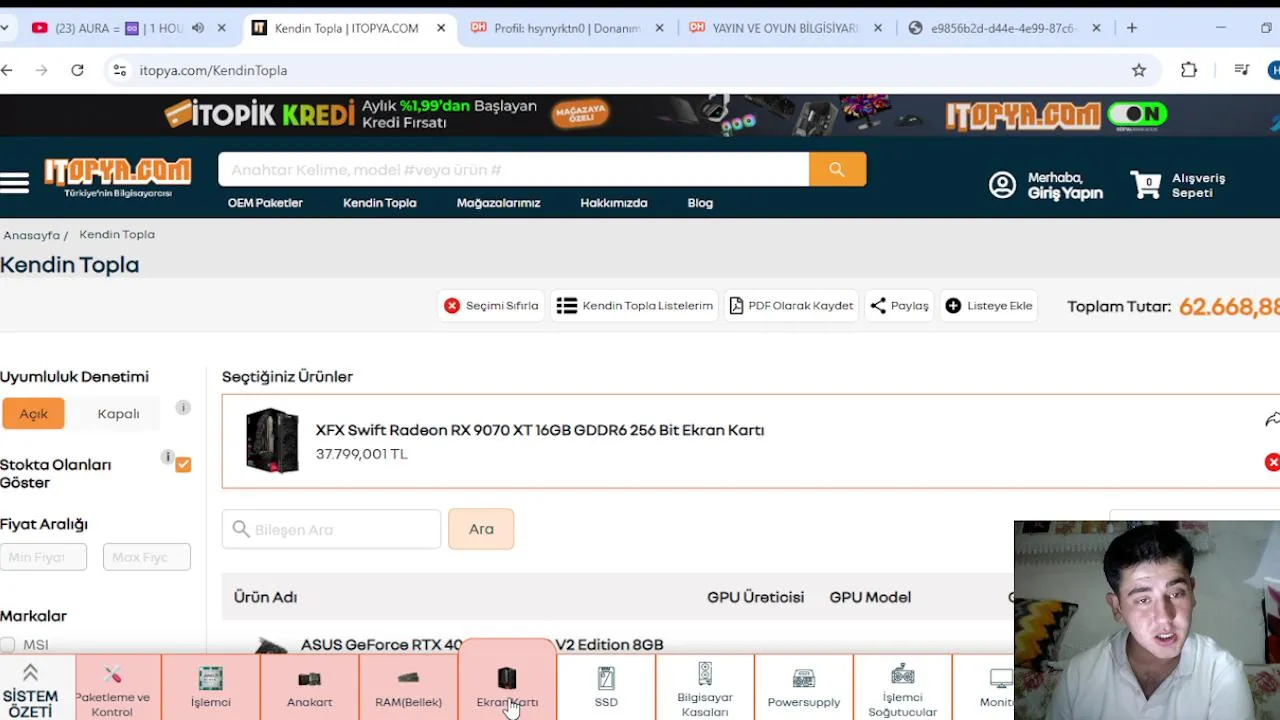Focus the Anahtar Kelime search field

[513, 170]
